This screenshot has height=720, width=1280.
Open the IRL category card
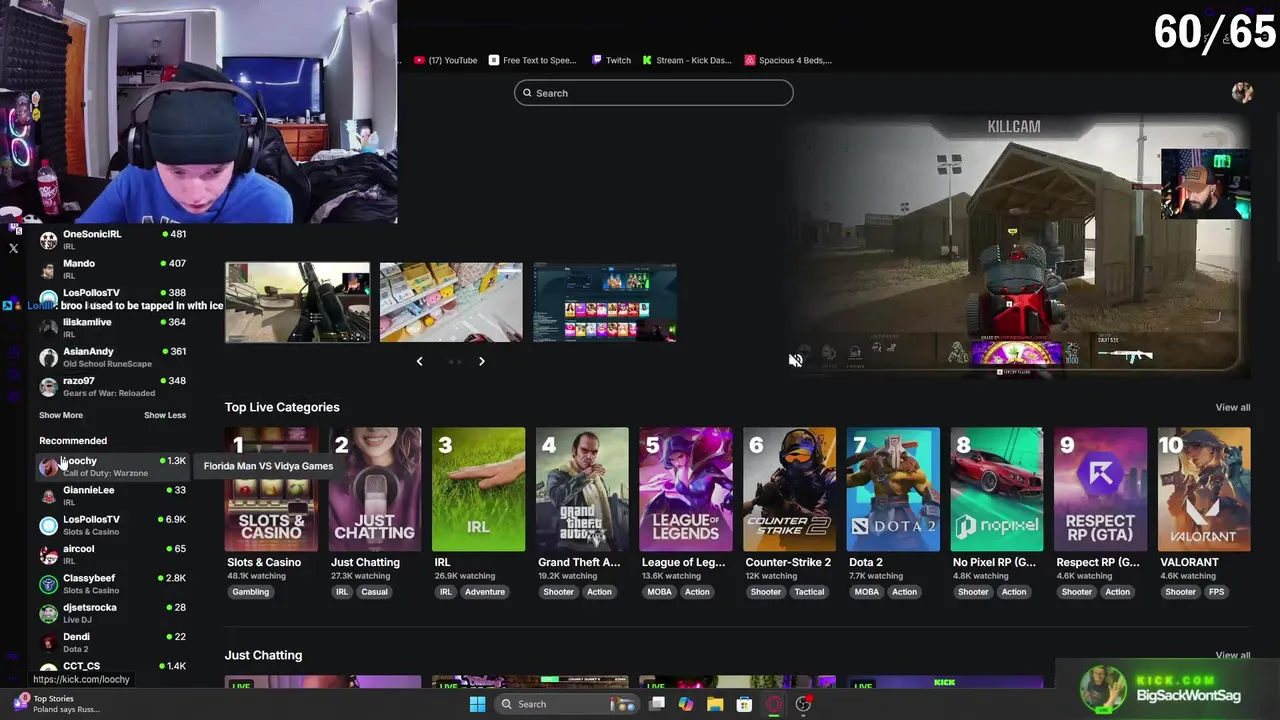click(x=478, y=490)
